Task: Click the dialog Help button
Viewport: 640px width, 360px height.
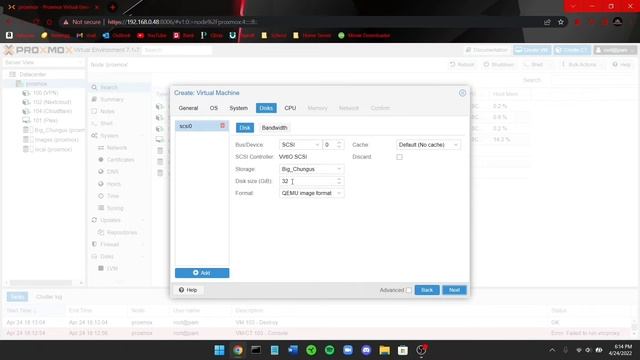Action: point(188,290)
